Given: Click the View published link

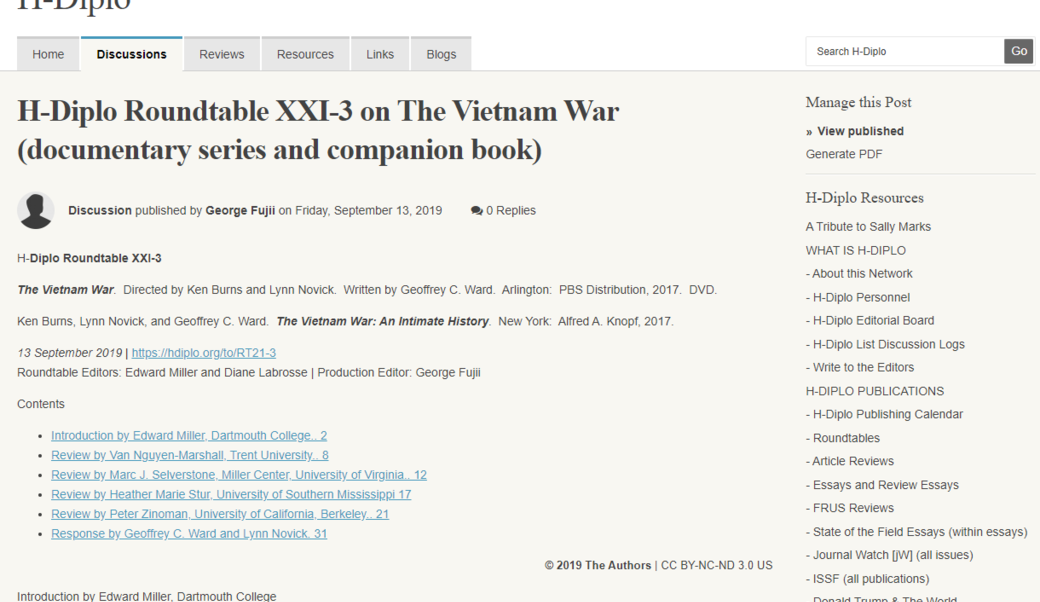Looking at the screenshot, I should click(x=860, y=131).
